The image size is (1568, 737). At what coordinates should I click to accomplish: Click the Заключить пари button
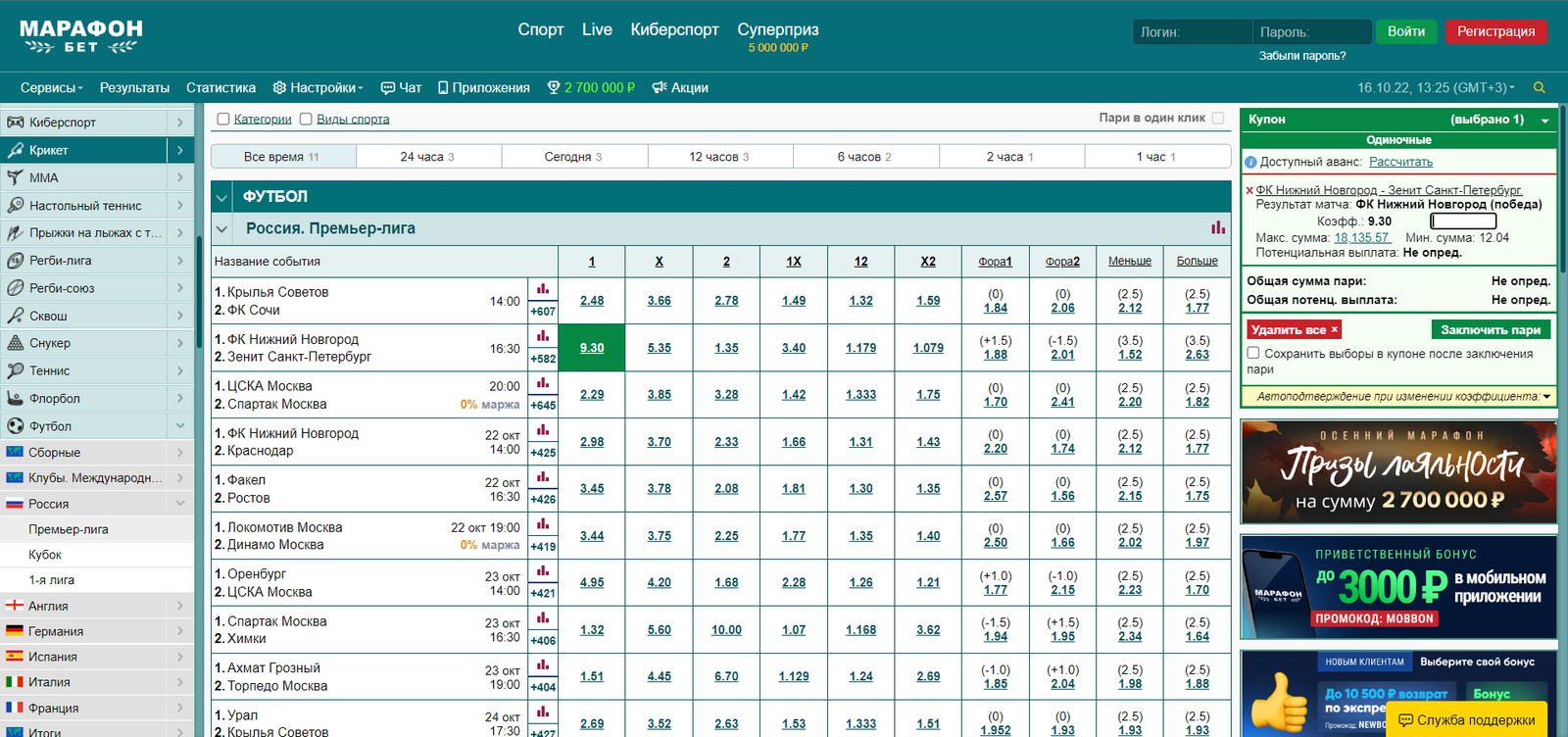click(1492, 329)
